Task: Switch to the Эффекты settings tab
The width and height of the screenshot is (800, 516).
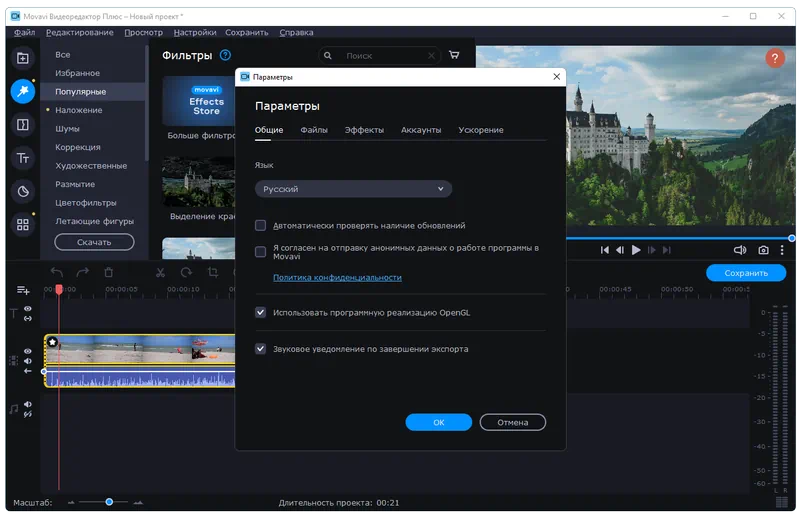Action: point(364,130)
